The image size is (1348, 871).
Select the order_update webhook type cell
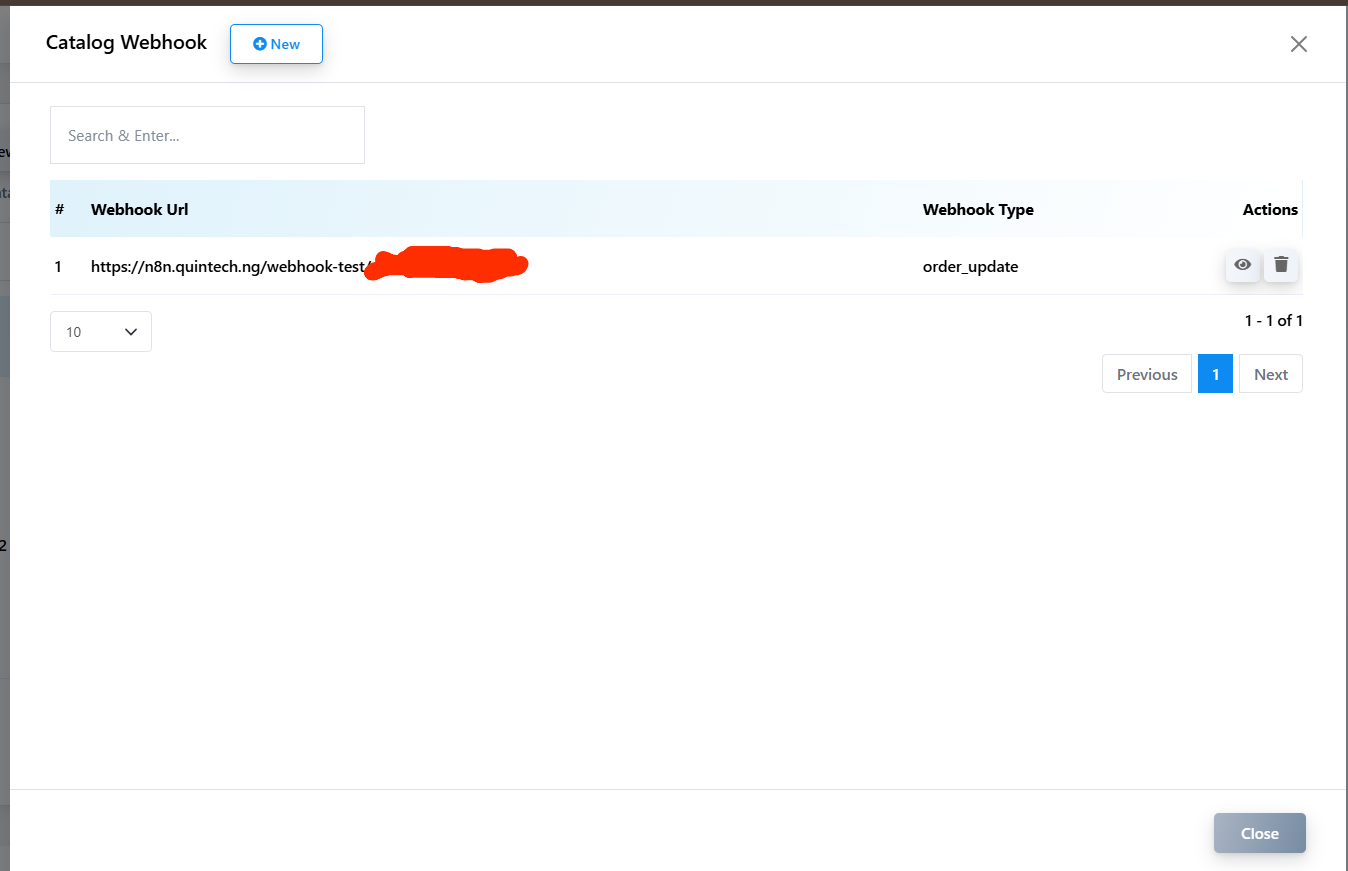(x=970, y=267)
